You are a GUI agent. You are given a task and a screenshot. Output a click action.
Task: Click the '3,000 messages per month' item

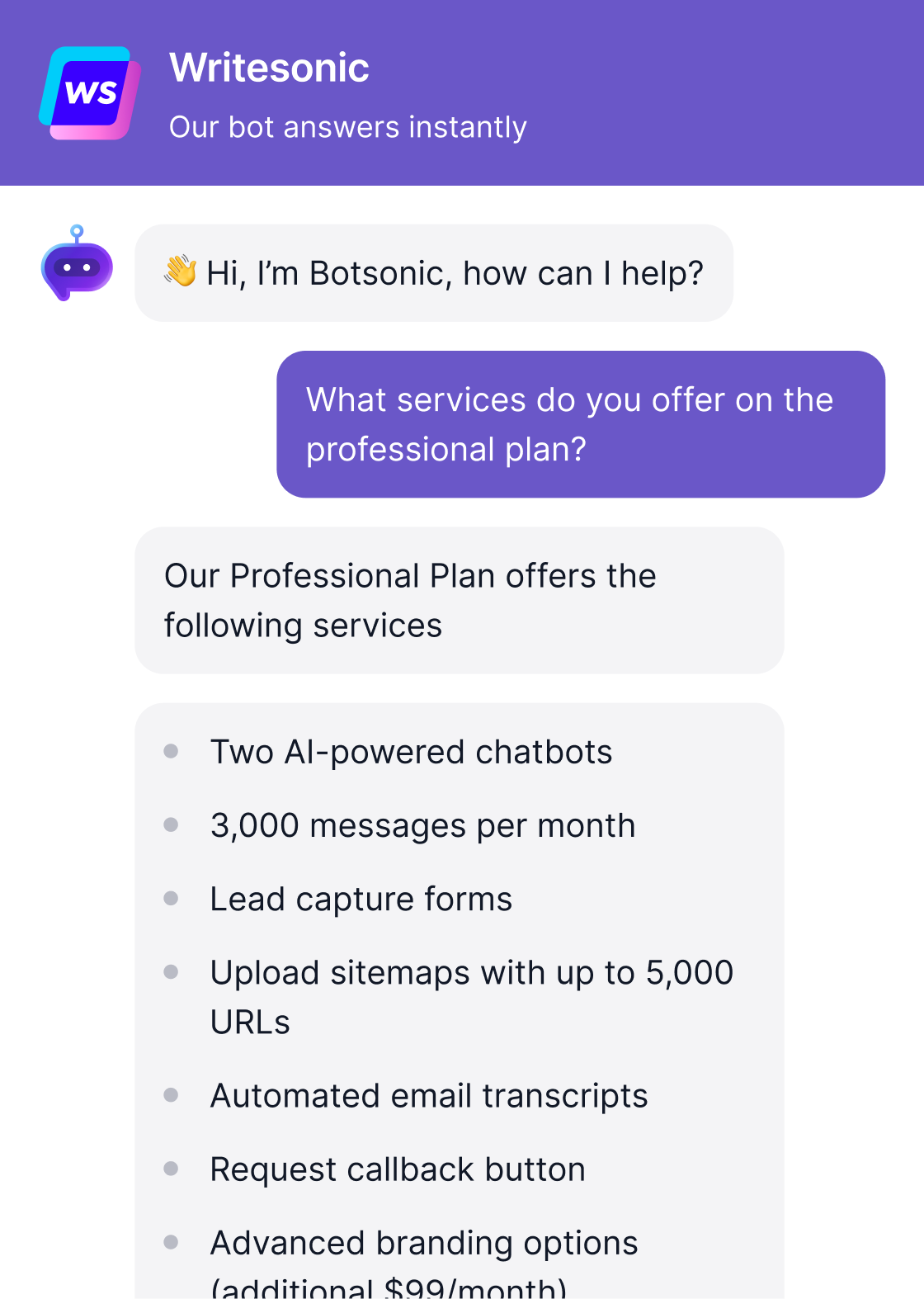(x=422, y=825)
